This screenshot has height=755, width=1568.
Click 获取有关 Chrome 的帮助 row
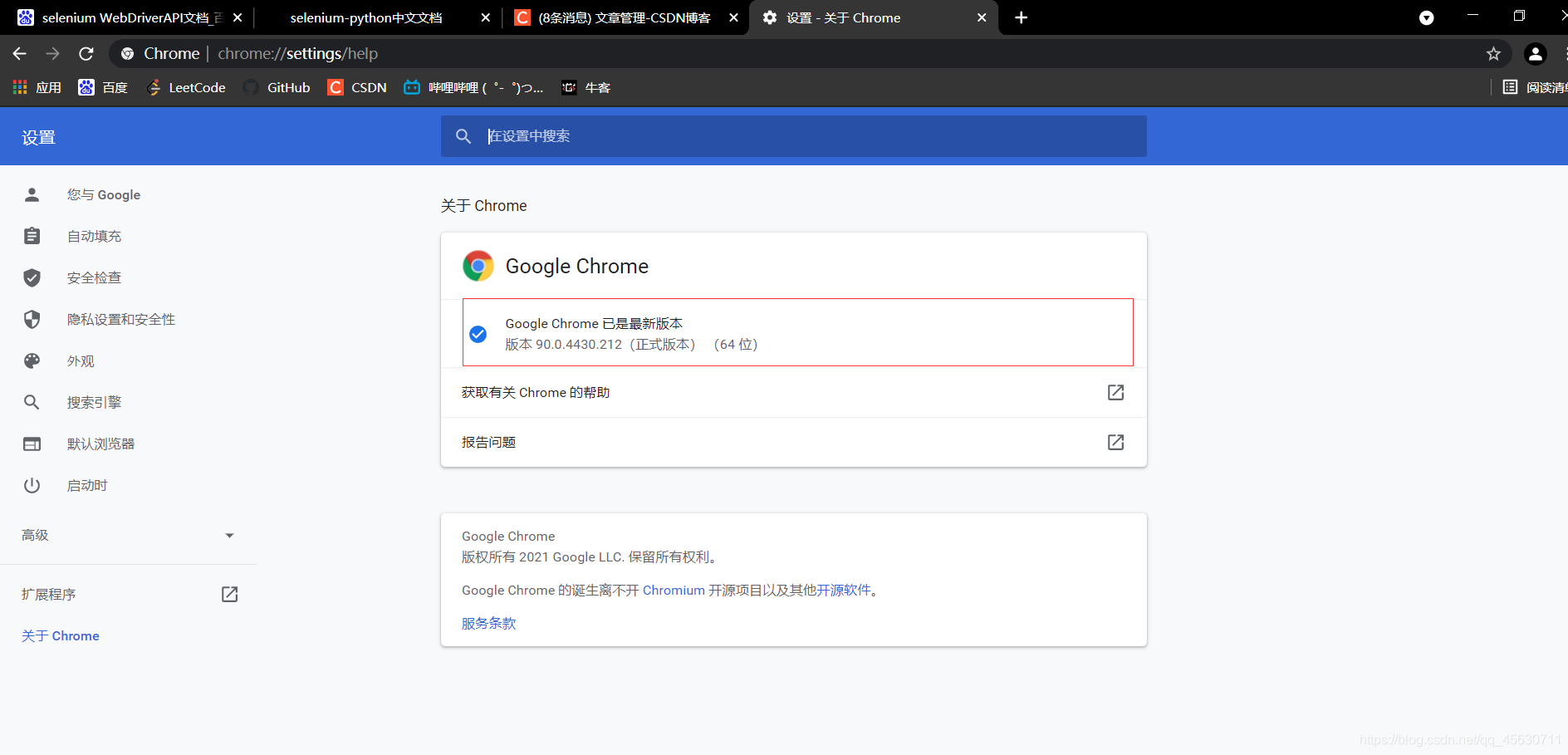(x=794, y=392)
